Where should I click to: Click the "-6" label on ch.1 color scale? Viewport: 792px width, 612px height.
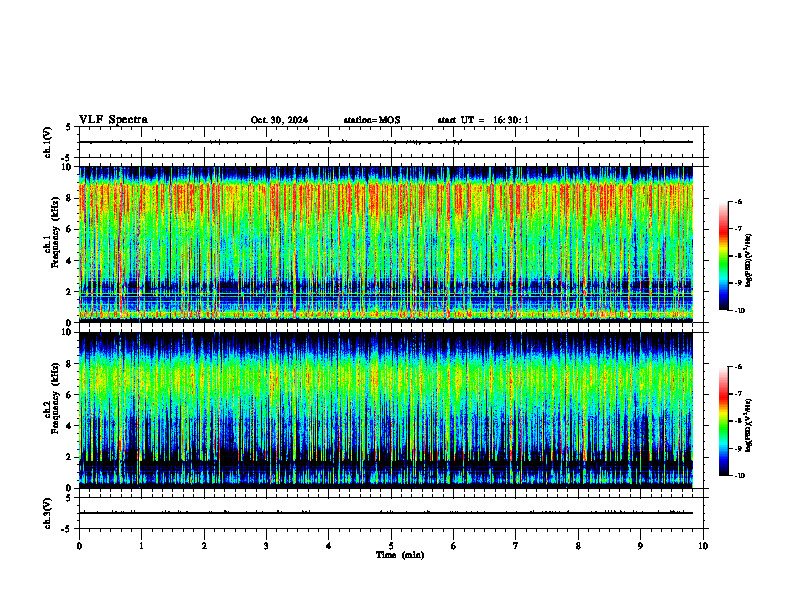coord(738,201)
